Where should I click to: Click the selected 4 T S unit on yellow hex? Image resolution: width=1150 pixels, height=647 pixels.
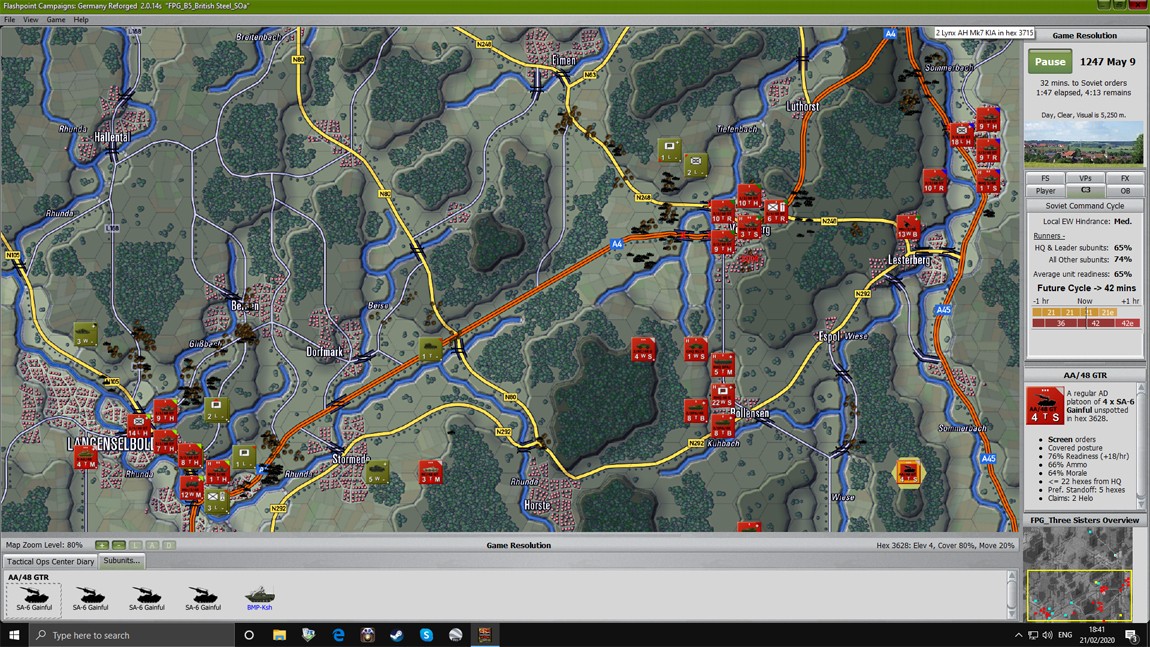(x=908, y=472)
